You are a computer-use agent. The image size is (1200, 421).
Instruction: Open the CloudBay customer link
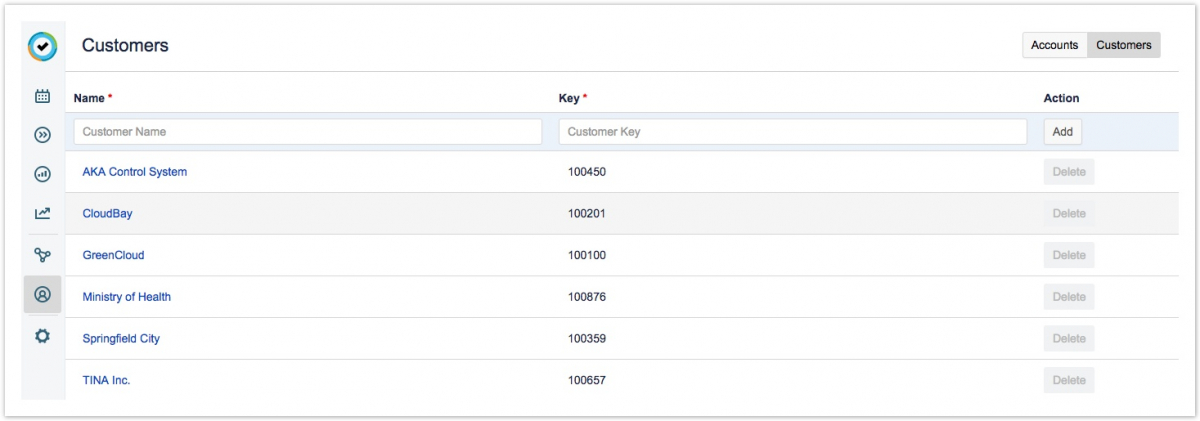(x=107, y=214)
